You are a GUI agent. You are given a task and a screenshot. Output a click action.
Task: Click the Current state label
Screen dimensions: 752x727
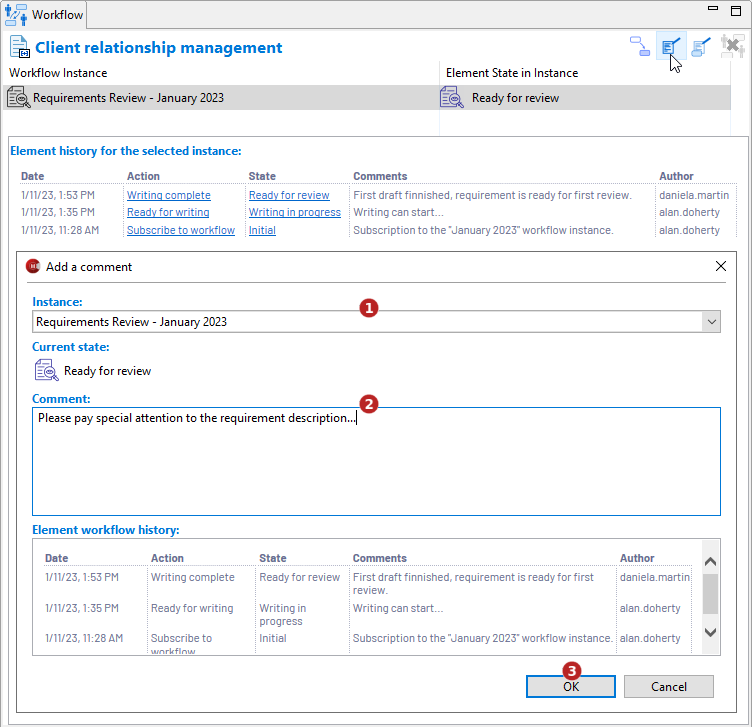70,347
